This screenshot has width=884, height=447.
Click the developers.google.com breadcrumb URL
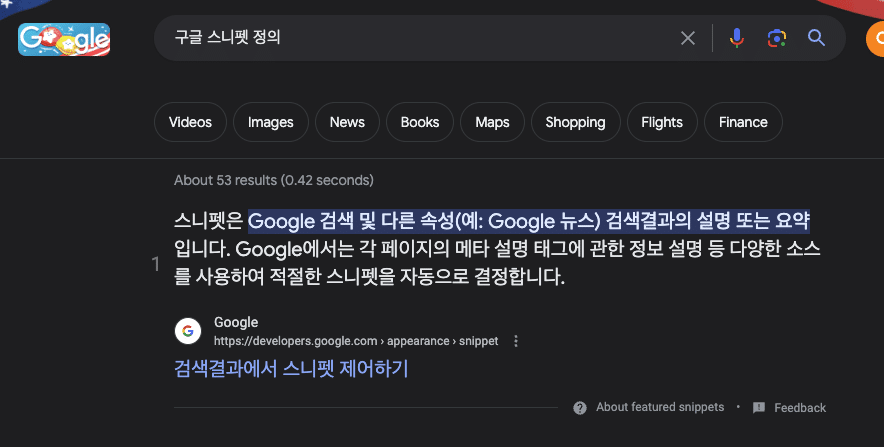coord(356,341)
